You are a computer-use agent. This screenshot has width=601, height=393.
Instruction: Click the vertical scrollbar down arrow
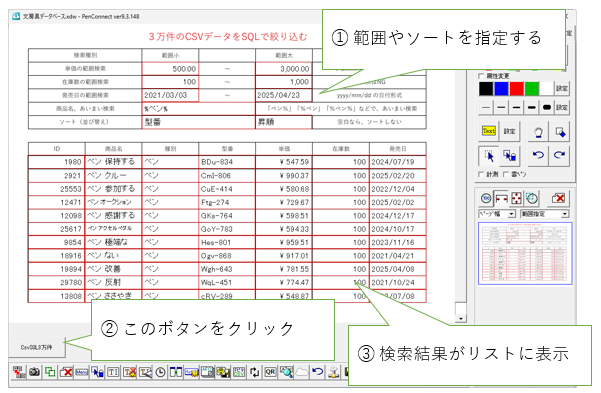tap(460, 318)
